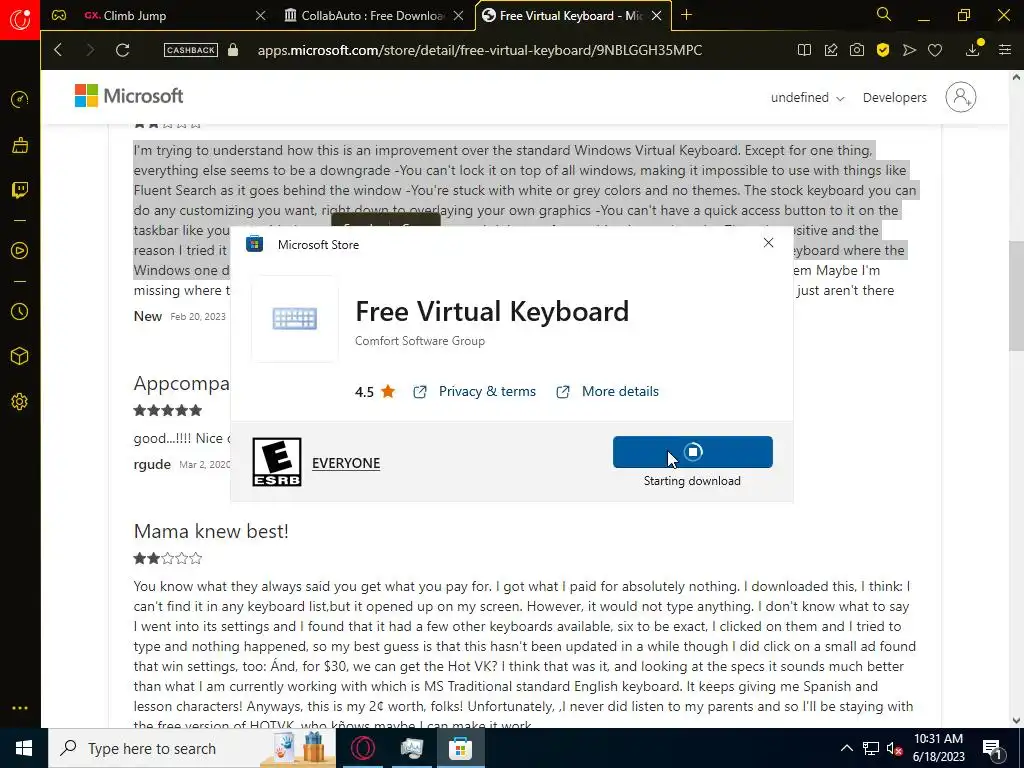Viewport: 1024px width, 768px height.
Task: Click the EVERYONE rating link
Action: (x=345, y=463)
